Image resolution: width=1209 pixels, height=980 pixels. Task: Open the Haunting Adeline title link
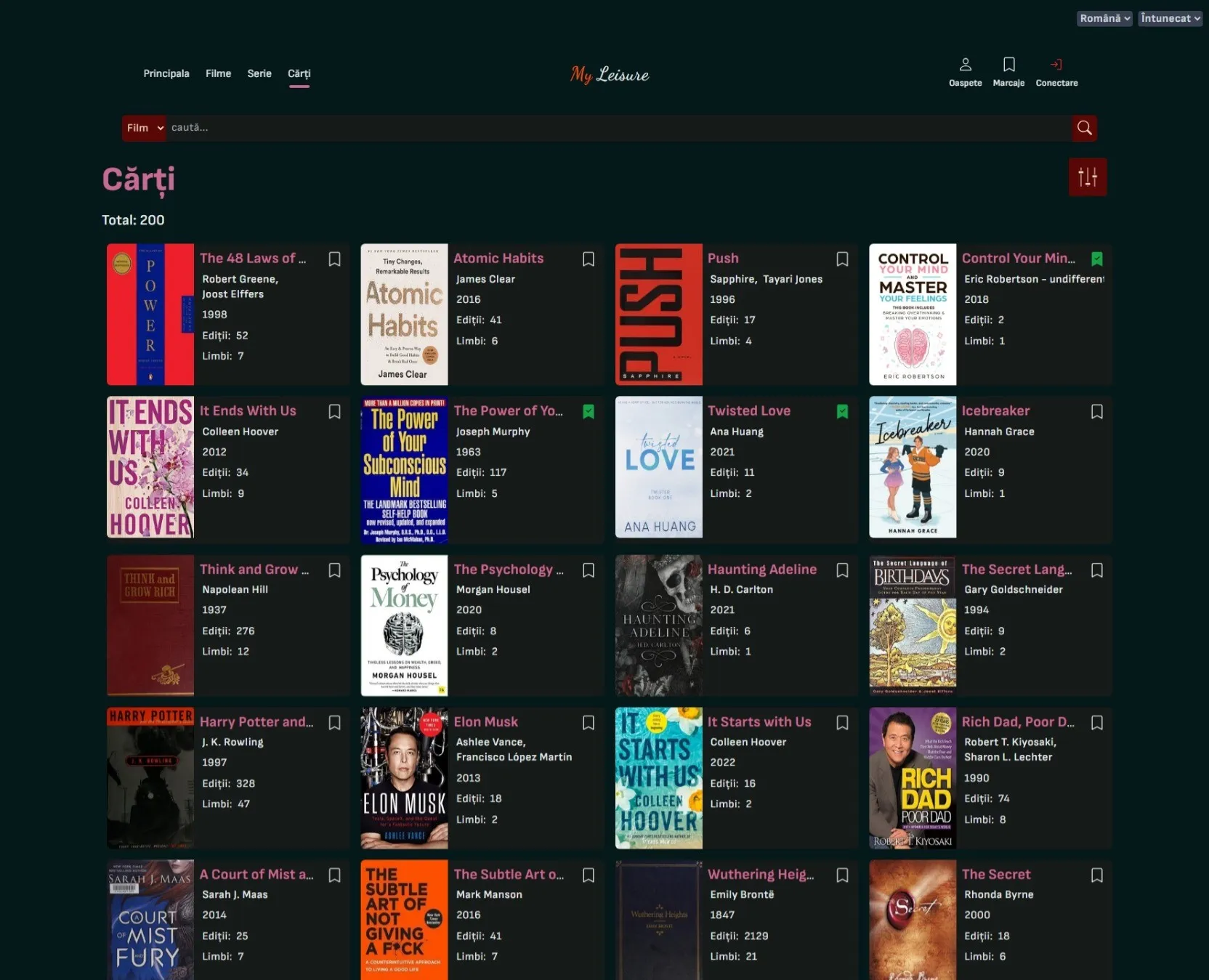[x=762, y=570]
